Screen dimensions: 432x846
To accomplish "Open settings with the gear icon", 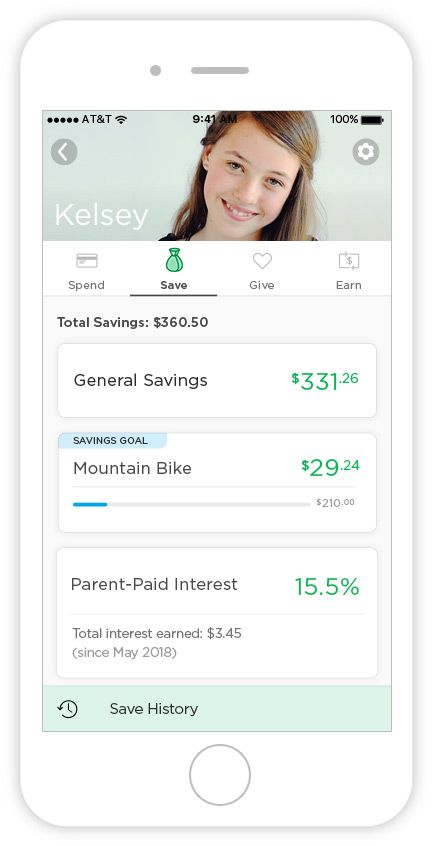I will pyautogui.click(x=366, y=152).
